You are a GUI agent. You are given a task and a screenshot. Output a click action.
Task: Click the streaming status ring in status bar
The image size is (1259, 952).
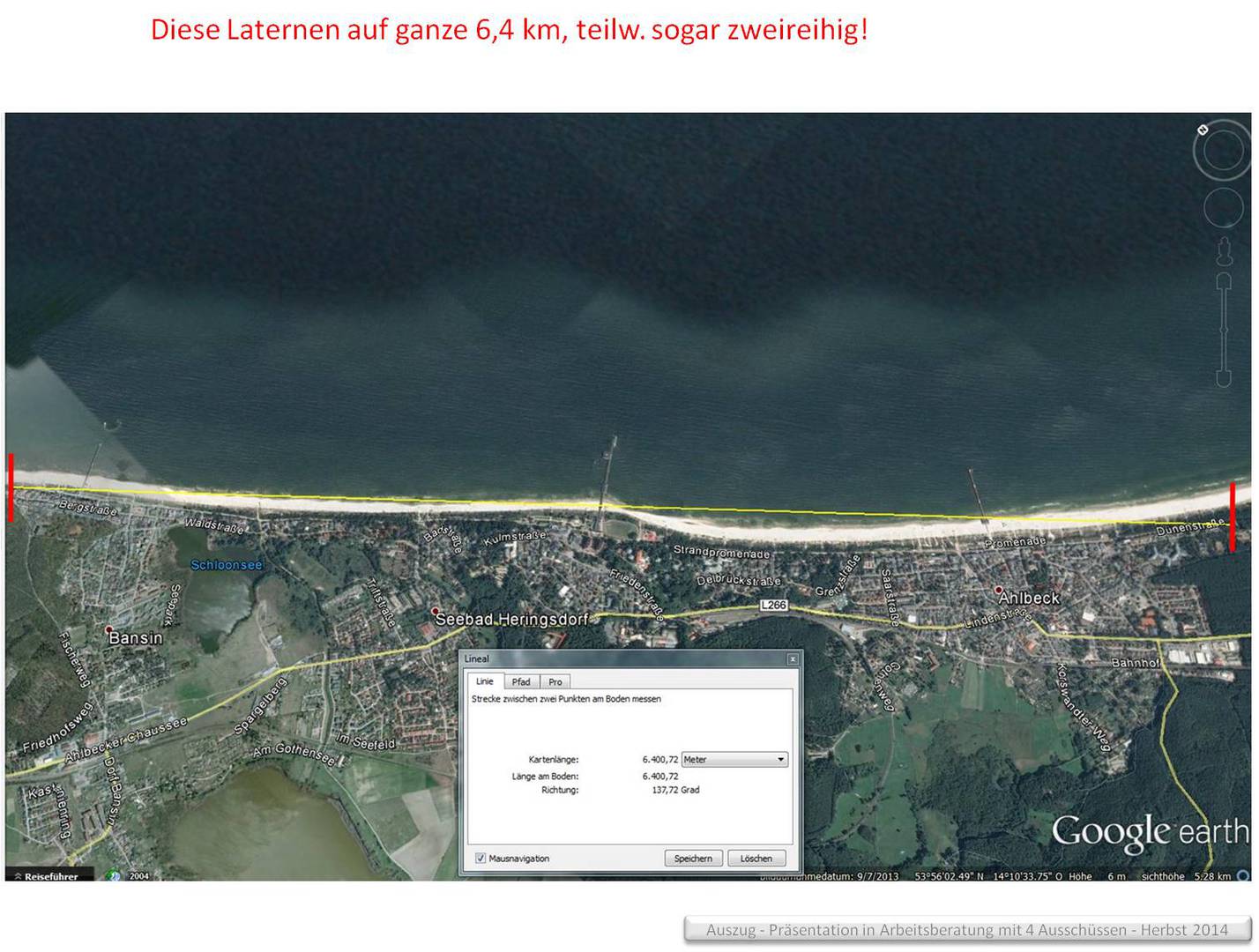point(1243,875)
